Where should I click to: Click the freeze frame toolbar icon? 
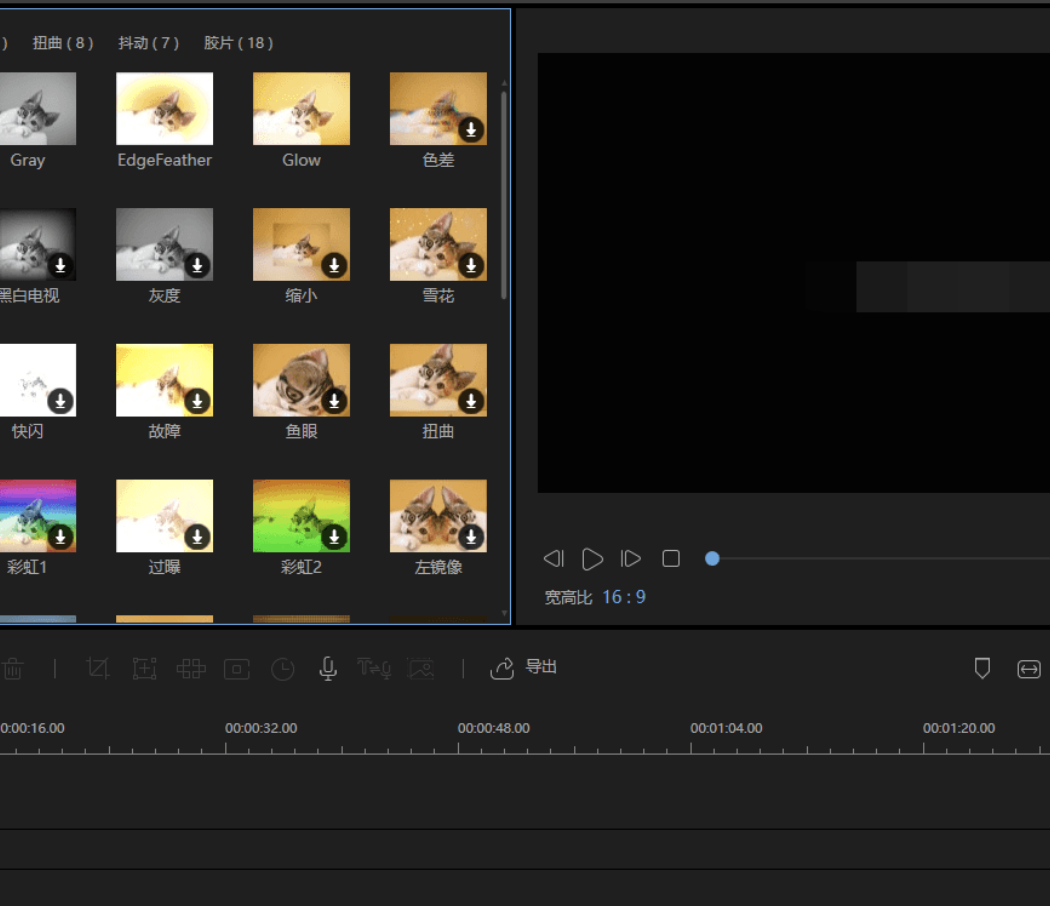pyautogui.click(x=237, y=669)
